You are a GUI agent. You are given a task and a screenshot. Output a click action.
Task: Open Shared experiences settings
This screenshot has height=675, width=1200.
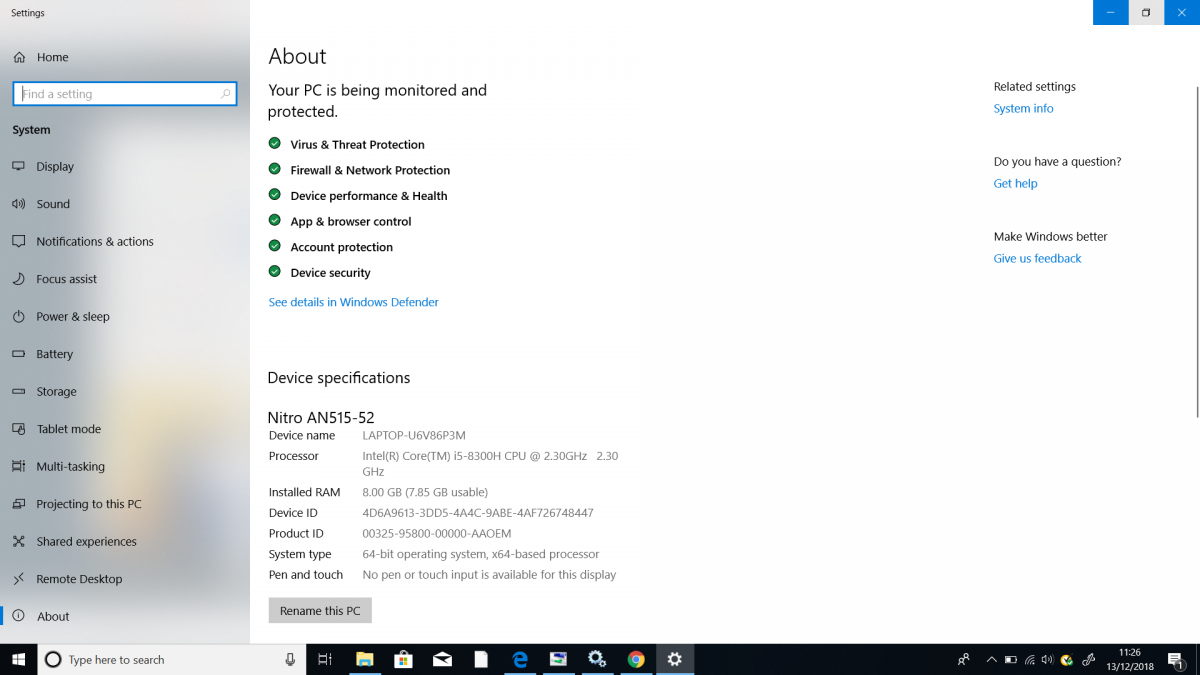click(86, 542)
